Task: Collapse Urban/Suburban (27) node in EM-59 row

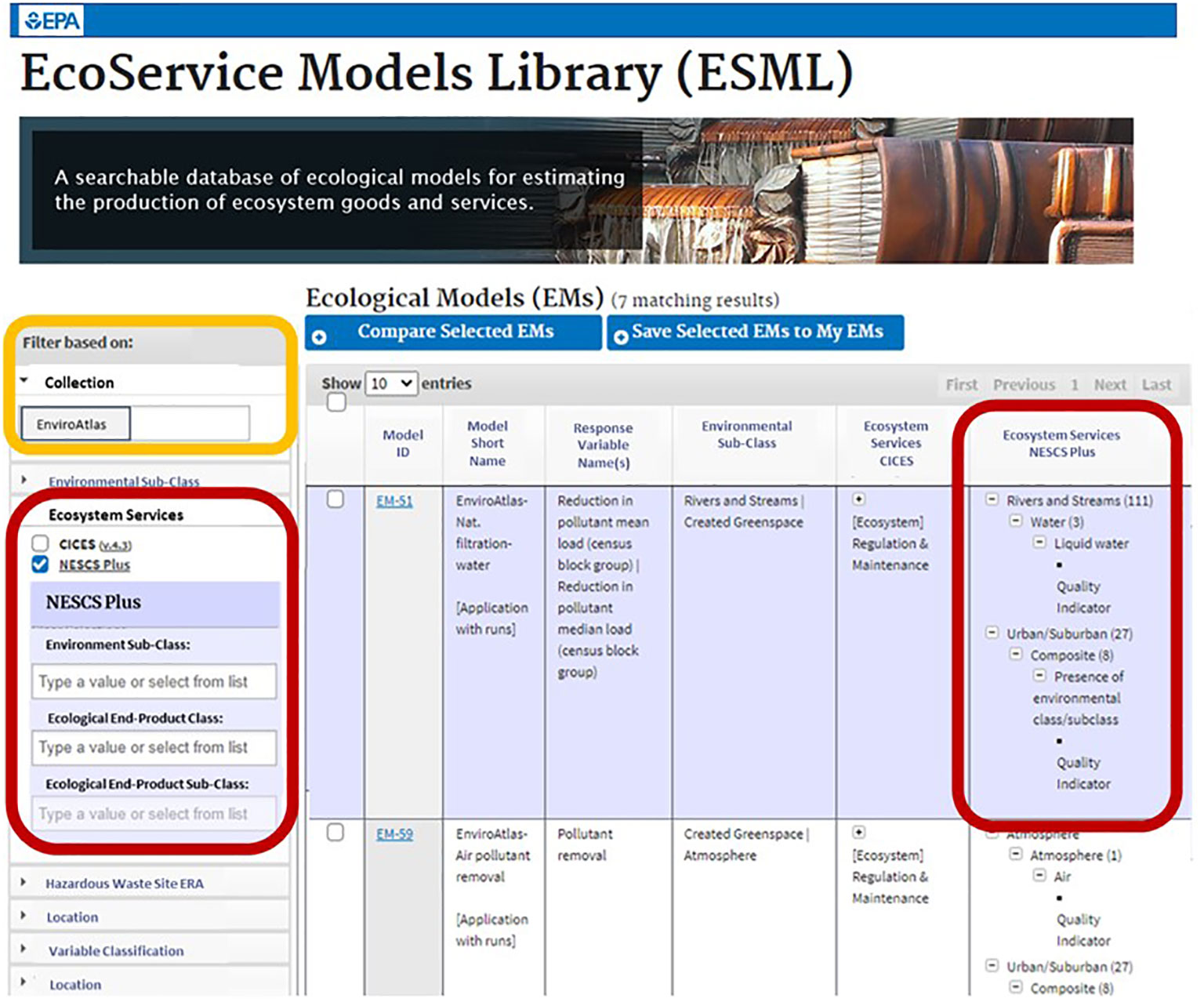Action: (x=992, y=965)
